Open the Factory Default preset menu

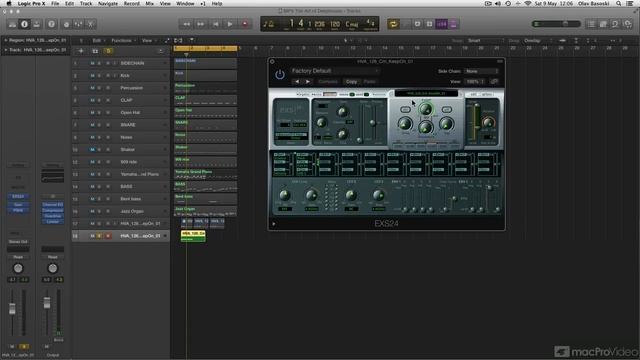pos(335,71)
